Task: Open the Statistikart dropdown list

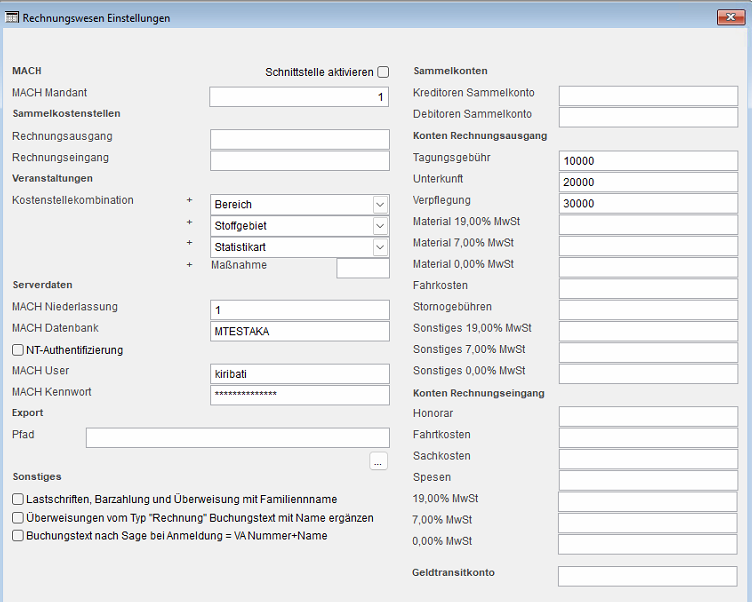Action: pyautogui.click(x=300, y=247)
